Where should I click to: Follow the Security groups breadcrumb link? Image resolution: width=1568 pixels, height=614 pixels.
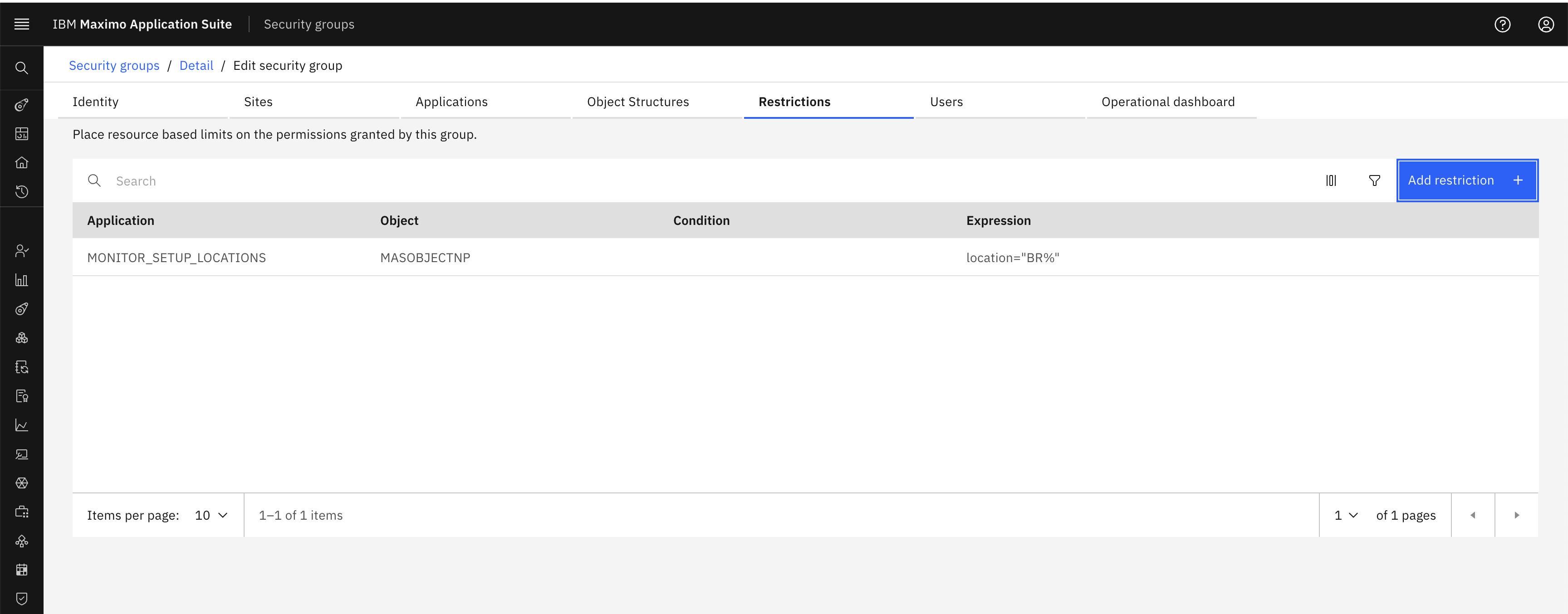tap(114, 65)
